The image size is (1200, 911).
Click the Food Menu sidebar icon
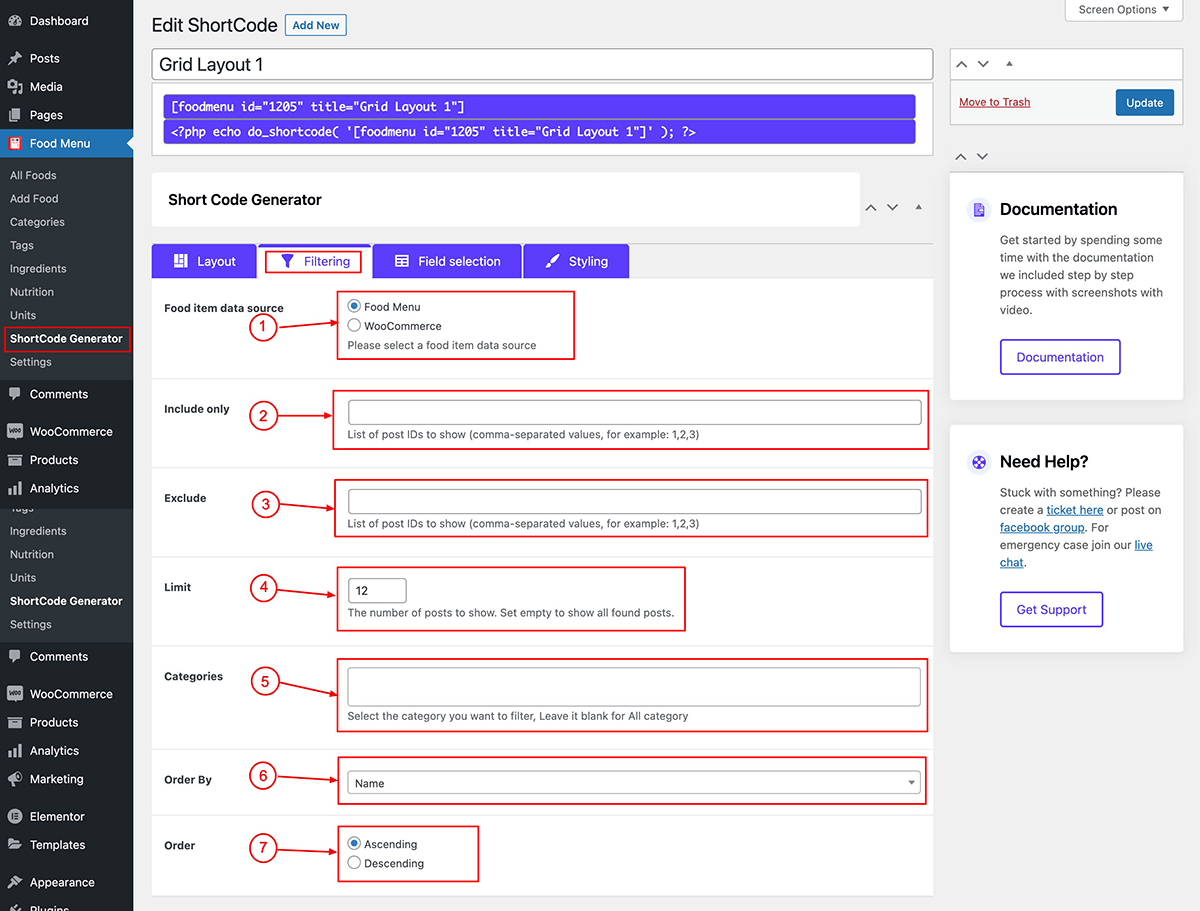tap(15, 143)
